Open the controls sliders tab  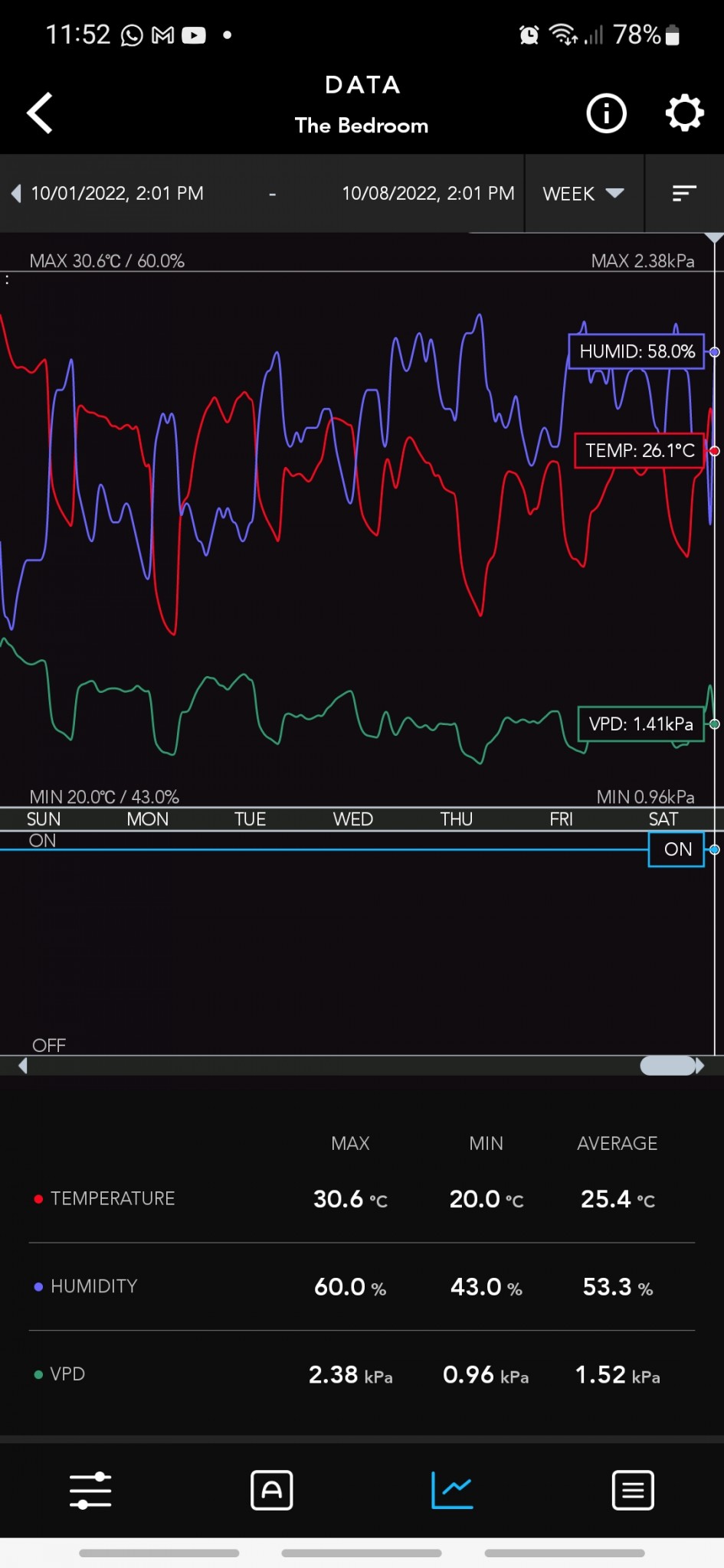[90, 1490]
